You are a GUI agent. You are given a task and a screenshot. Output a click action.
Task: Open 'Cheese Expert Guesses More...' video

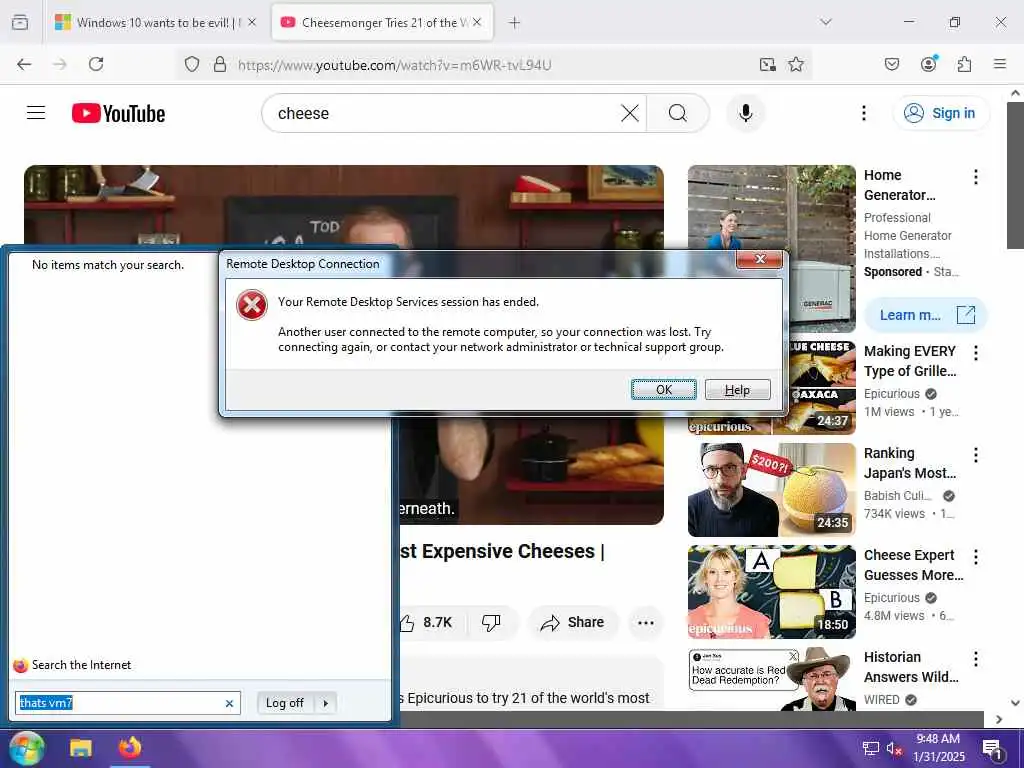pyautogui.click(x=914, y=565)
